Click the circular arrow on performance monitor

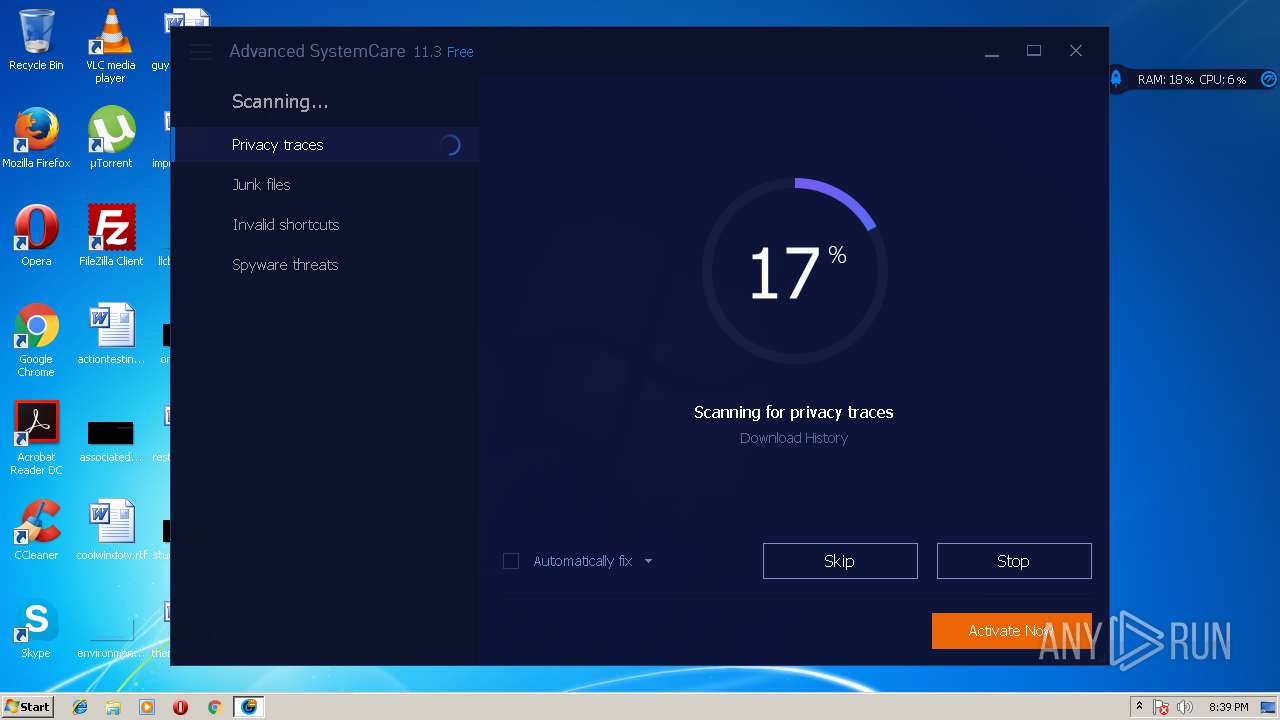coord(1268,79)
